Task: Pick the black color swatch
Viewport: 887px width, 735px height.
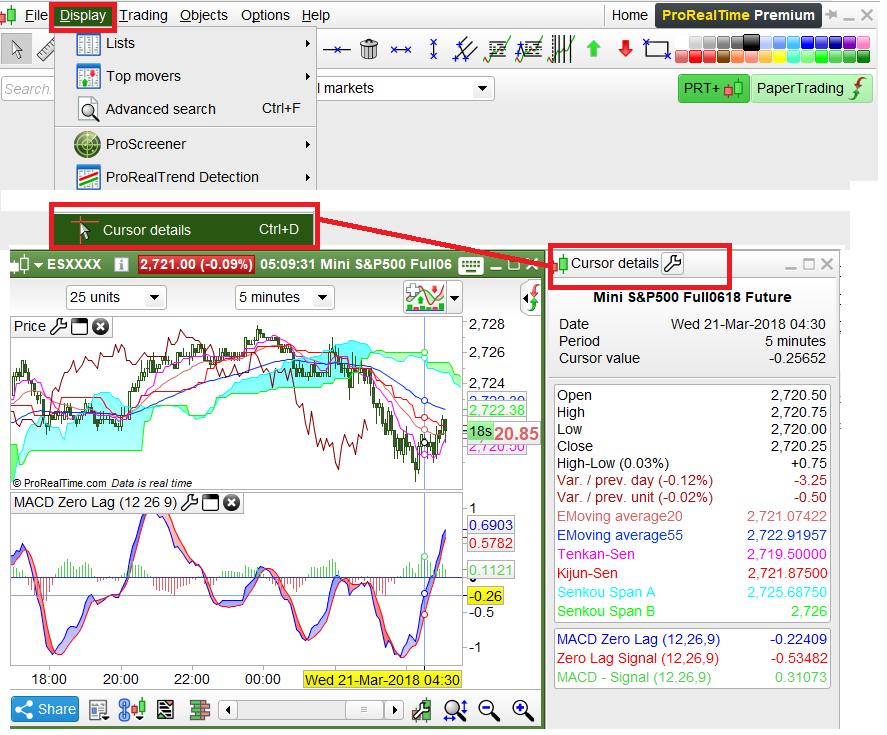Action: [x=751, y=42]
